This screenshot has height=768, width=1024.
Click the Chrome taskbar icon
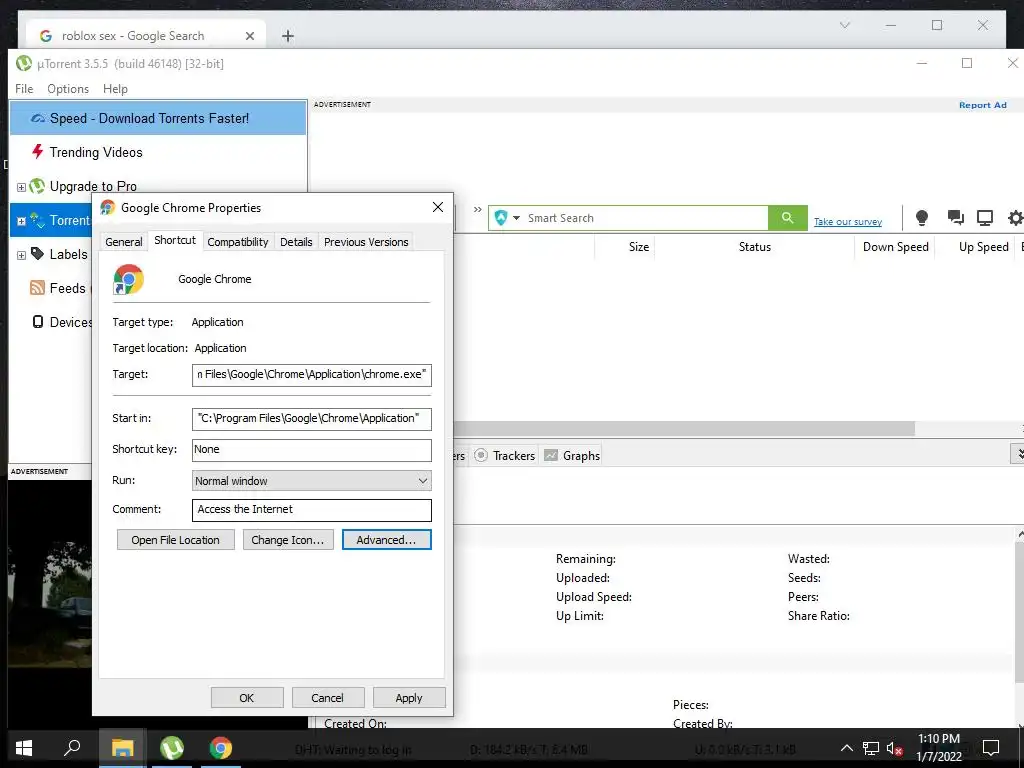(x=221, y=748)
